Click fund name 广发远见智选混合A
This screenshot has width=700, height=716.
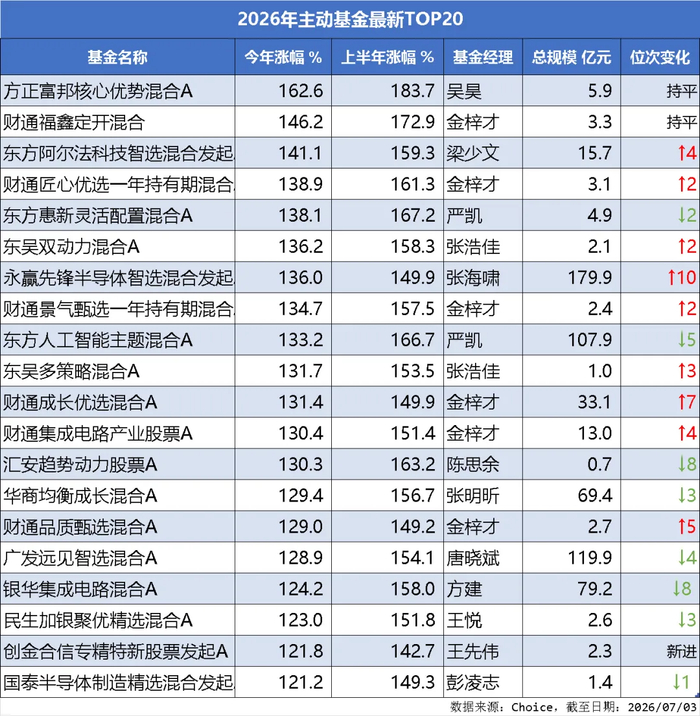click(80, 558)
